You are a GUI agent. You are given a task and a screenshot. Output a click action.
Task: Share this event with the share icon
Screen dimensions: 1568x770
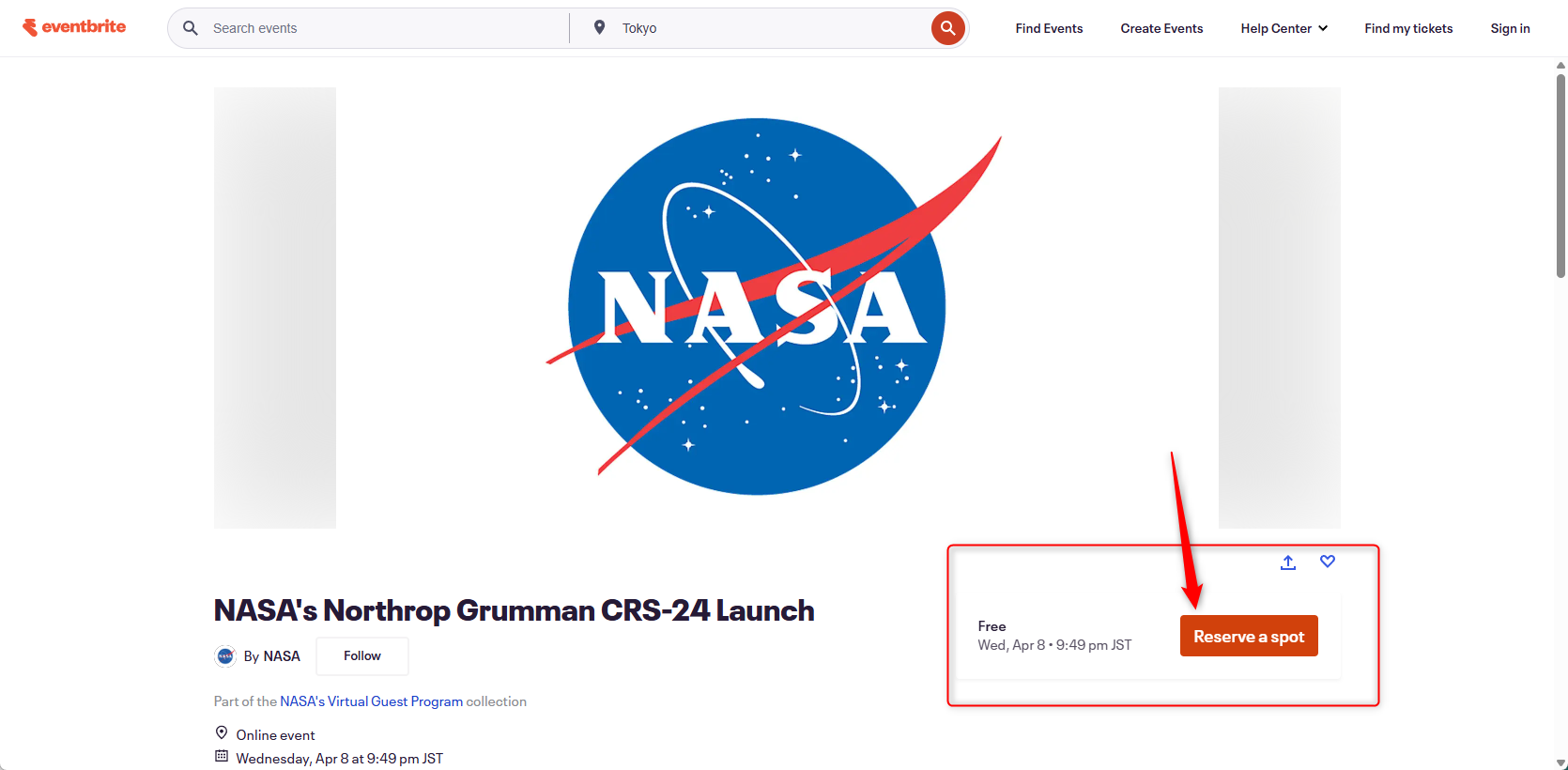coord(1288,562)
